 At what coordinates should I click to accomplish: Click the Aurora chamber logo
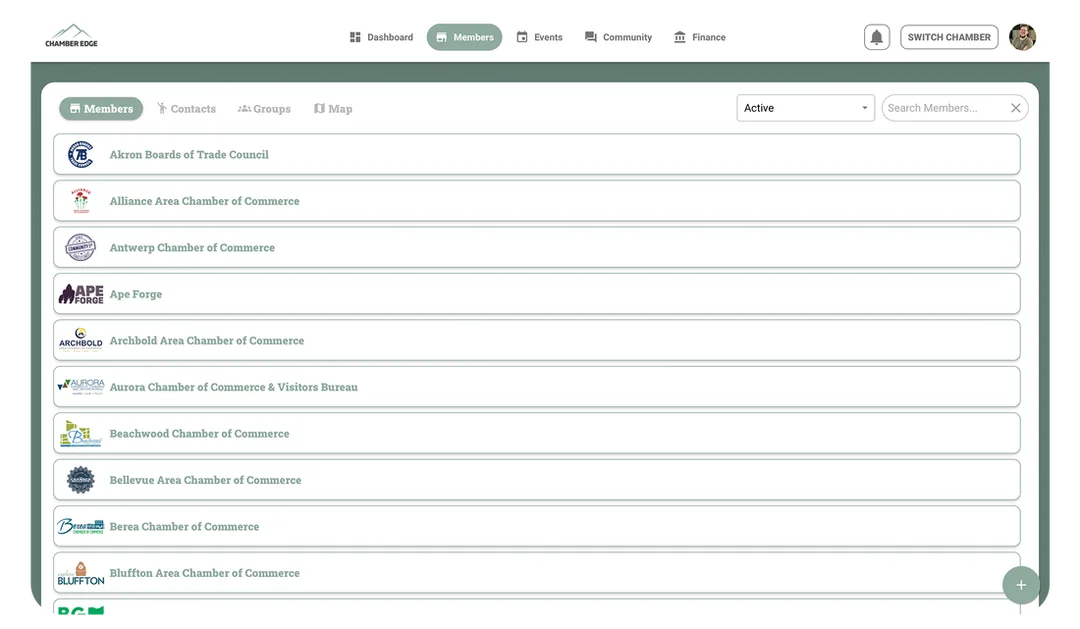[x=81, y=386]
